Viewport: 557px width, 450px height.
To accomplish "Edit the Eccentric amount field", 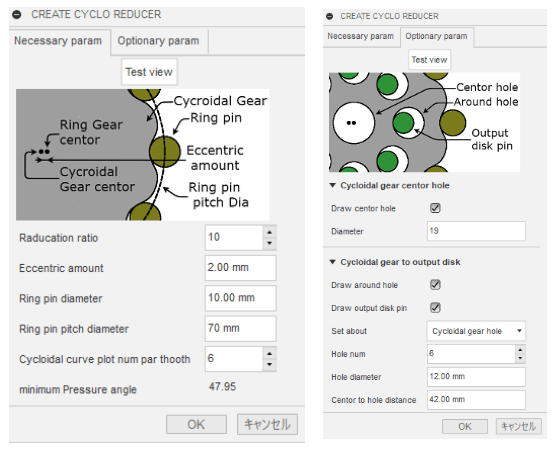I will 240,267.
